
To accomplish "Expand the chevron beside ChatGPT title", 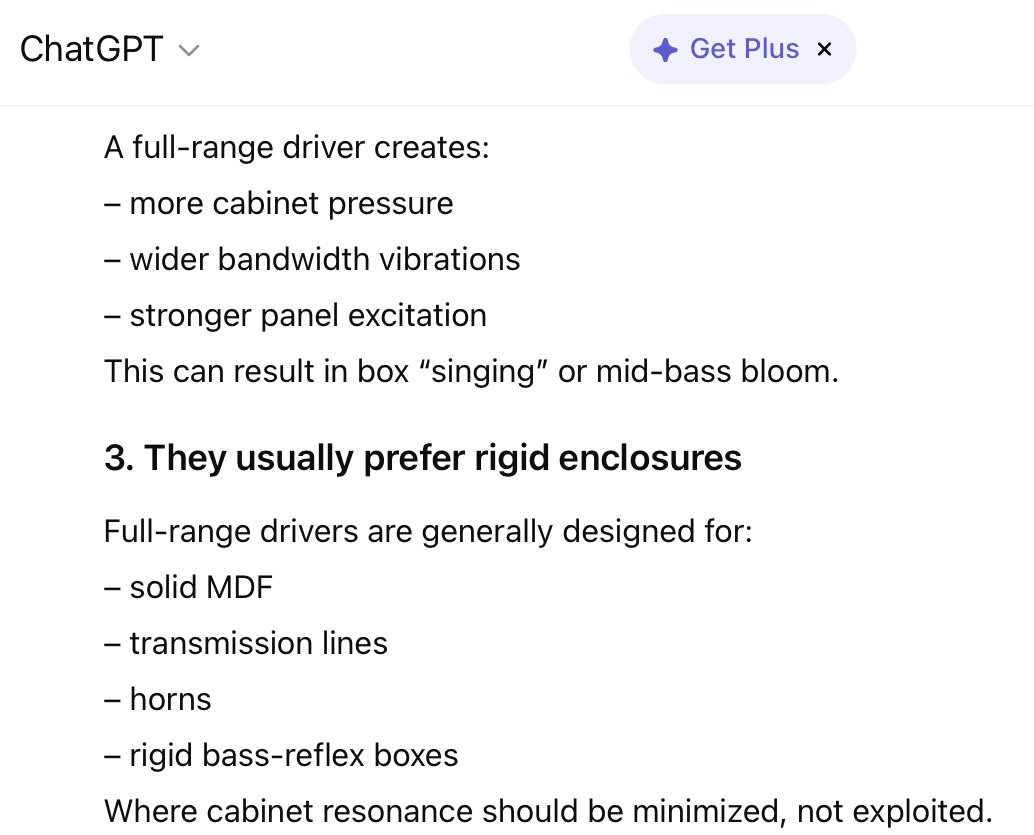I will 189,51.
